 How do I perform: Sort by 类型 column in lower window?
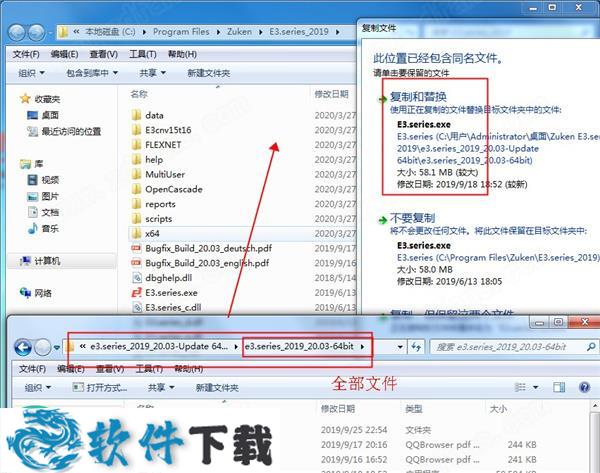(x=414, y=409)
